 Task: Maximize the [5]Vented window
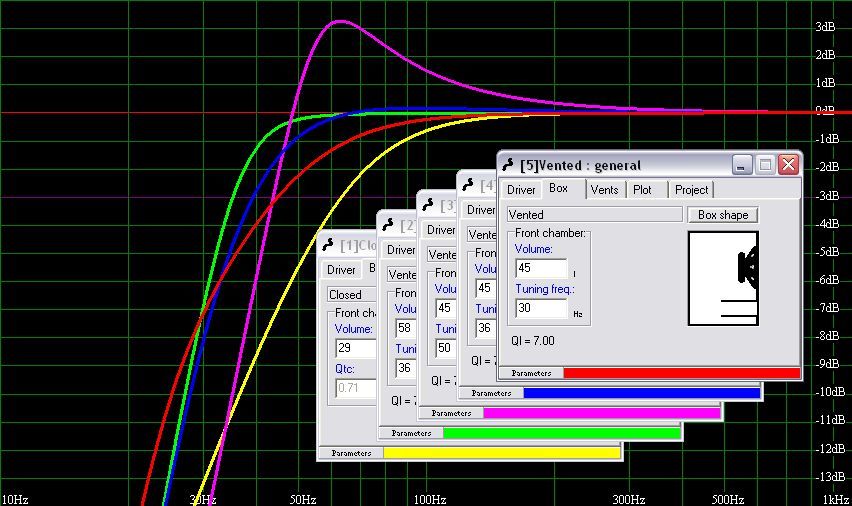(765, 164)
